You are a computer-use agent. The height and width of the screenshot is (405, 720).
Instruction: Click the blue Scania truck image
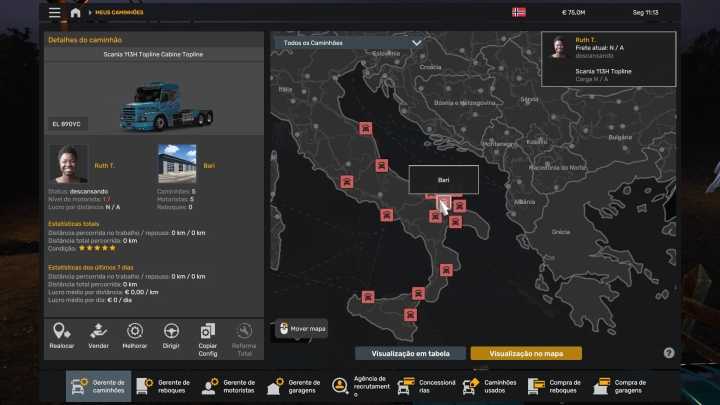166,107
